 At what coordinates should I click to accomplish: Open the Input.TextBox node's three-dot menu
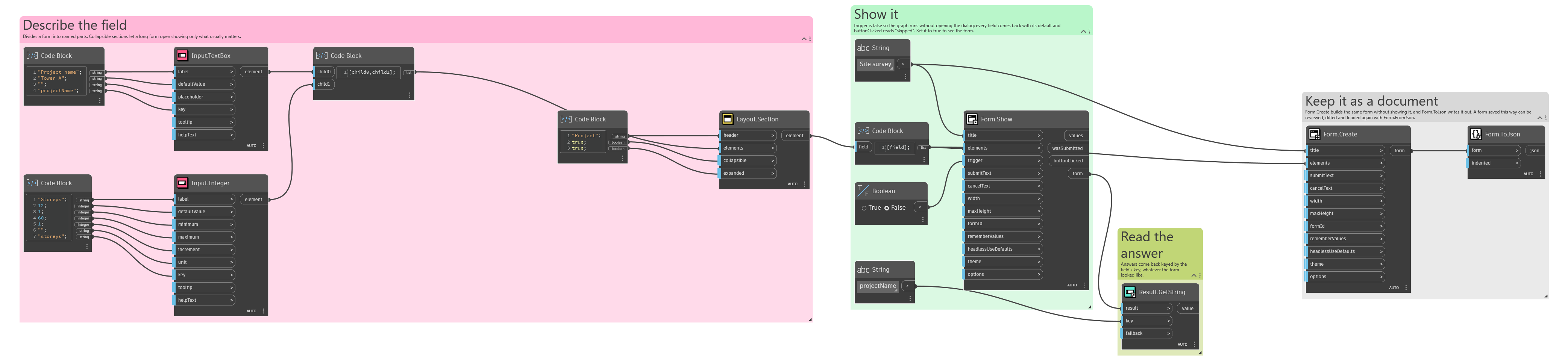264,146
